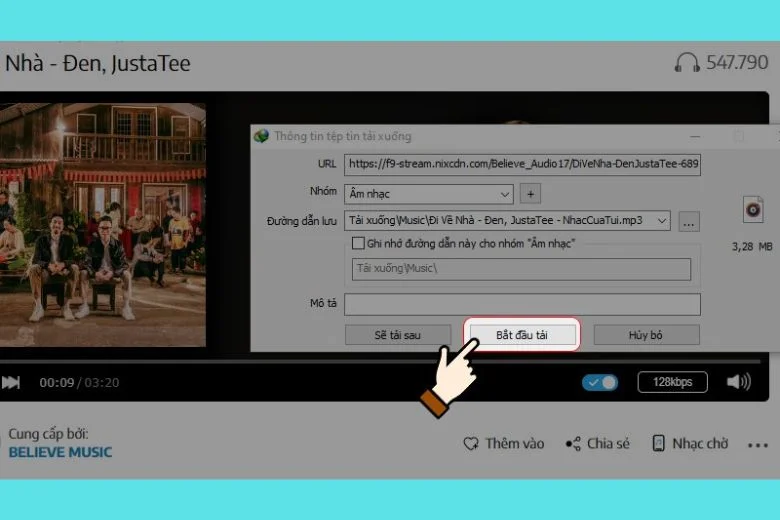
Task: Click the music file type icon
Action: tap(753, 209)
